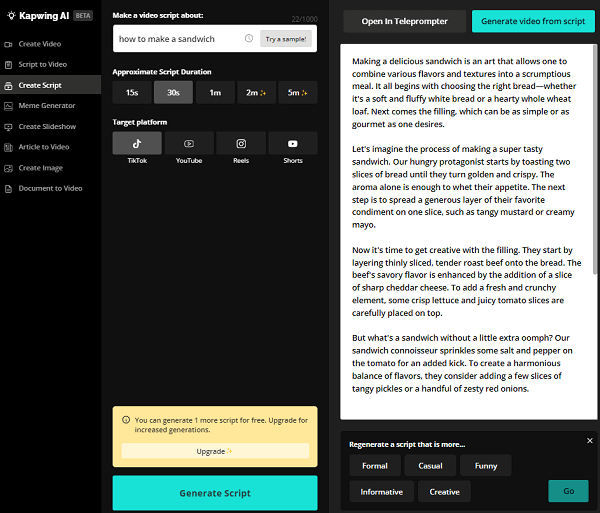The width and height of the screenshot is (600, 513).
Task: Click the history clock icon in prompt field
Action: click(x=249, y=38)
